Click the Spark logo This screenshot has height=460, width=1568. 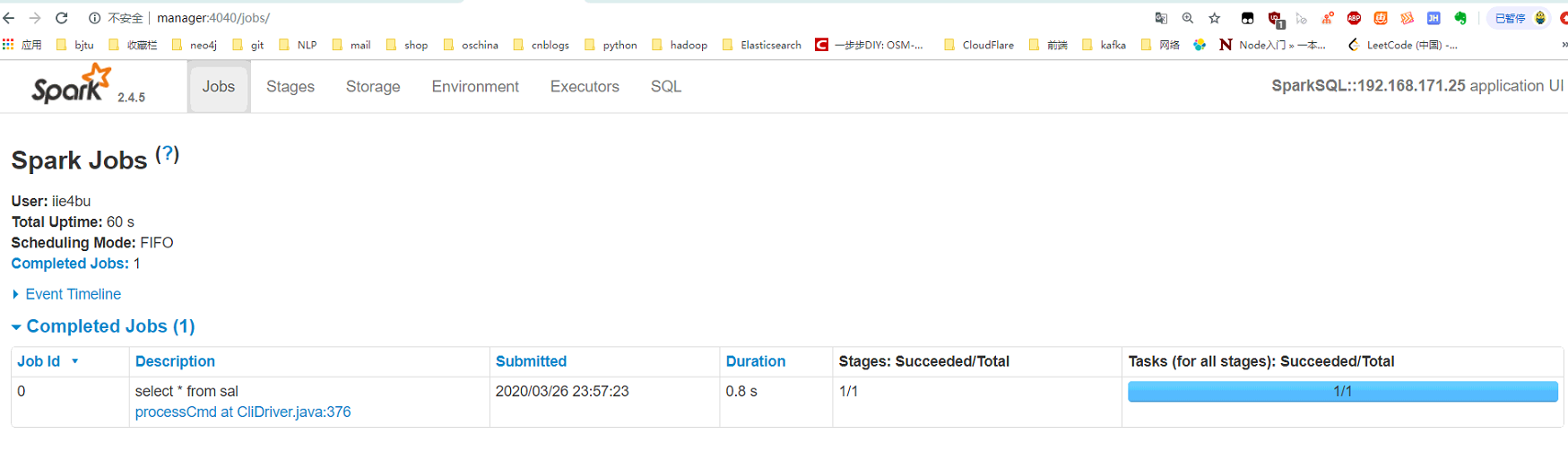pos(72,85)
